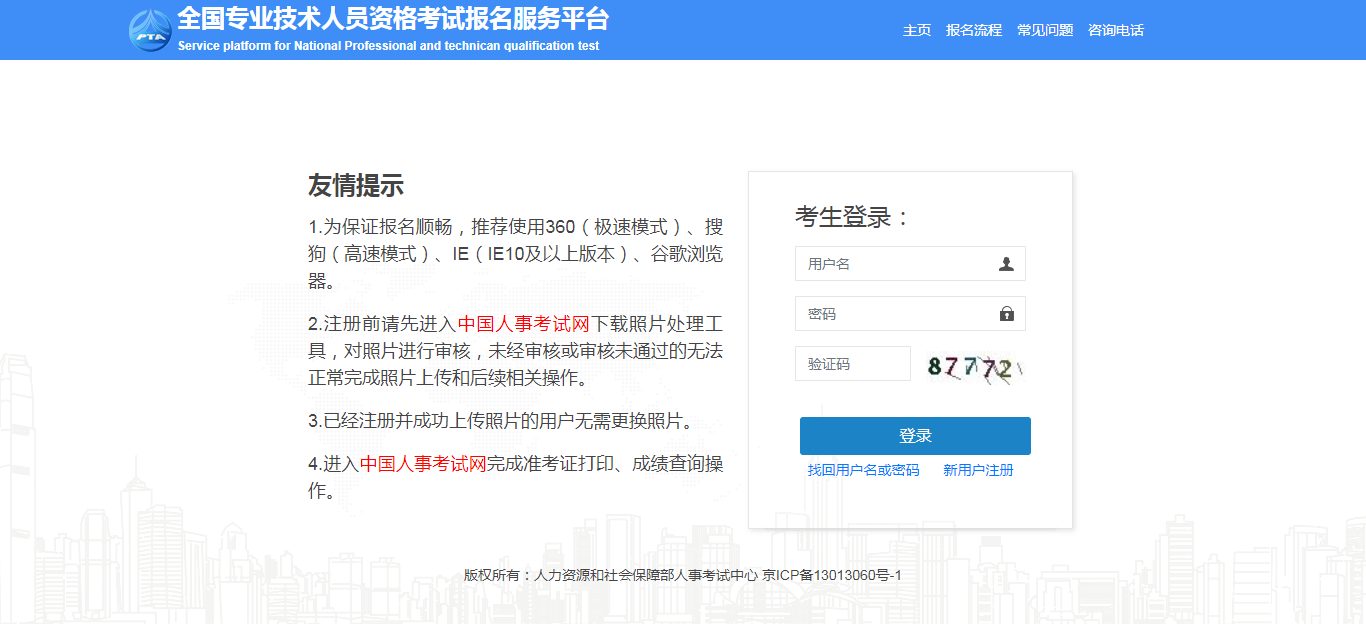The width and height of the screenshot is (1366, 626).
Task: Open 中国人事考试网 link in tip 4
Action: point(423,464)
